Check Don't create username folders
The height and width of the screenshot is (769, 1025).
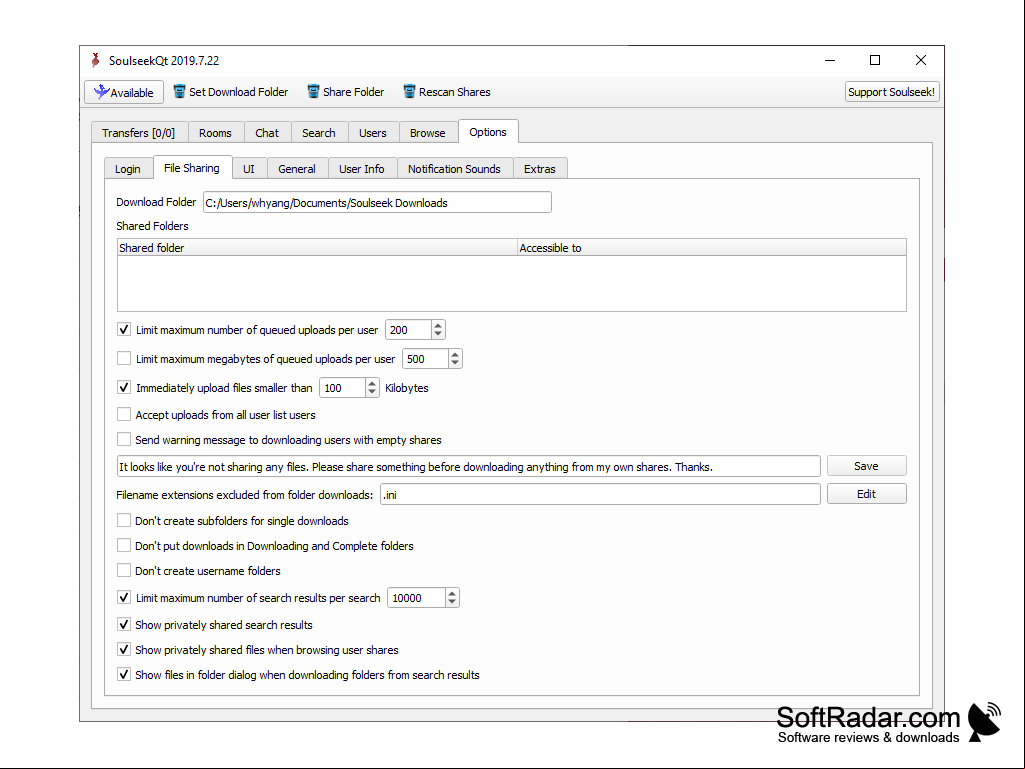point(124,570)
